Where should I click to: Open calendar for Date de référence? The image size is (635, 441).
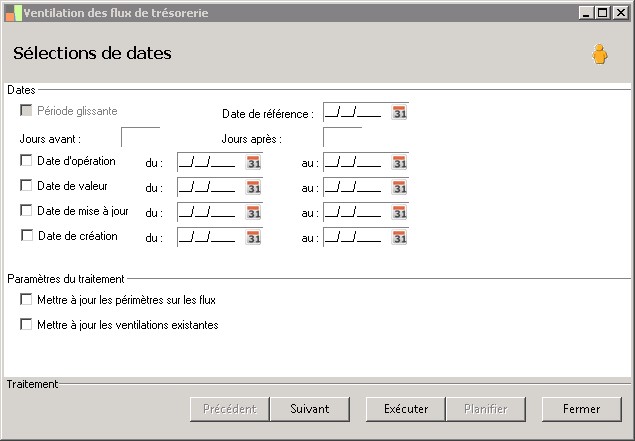[x=400, y=113]
